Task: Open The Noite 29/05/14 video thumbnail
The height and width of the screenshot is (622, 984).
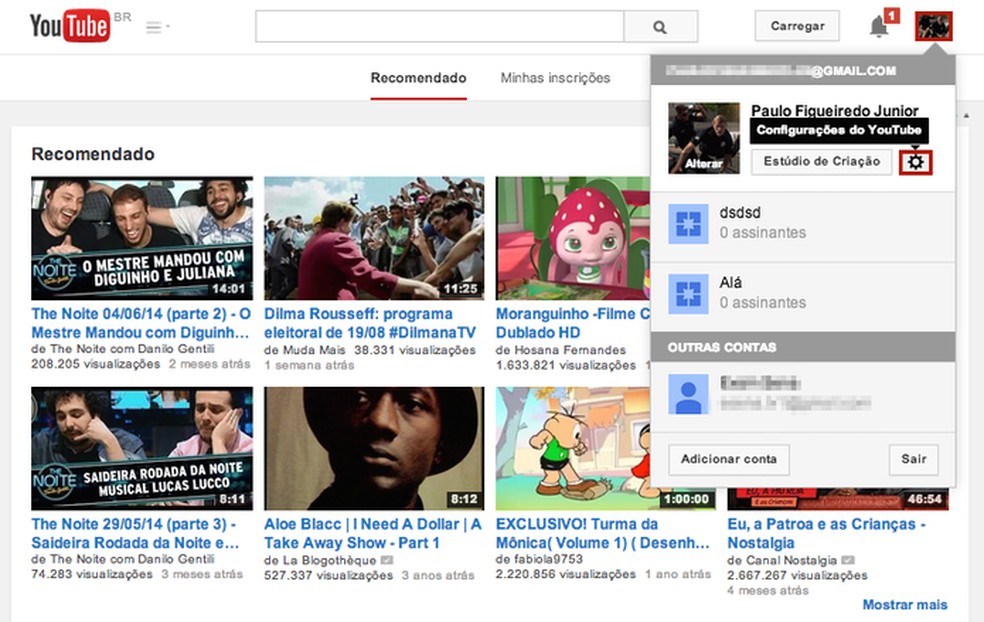Action: [x=142, y=449]
